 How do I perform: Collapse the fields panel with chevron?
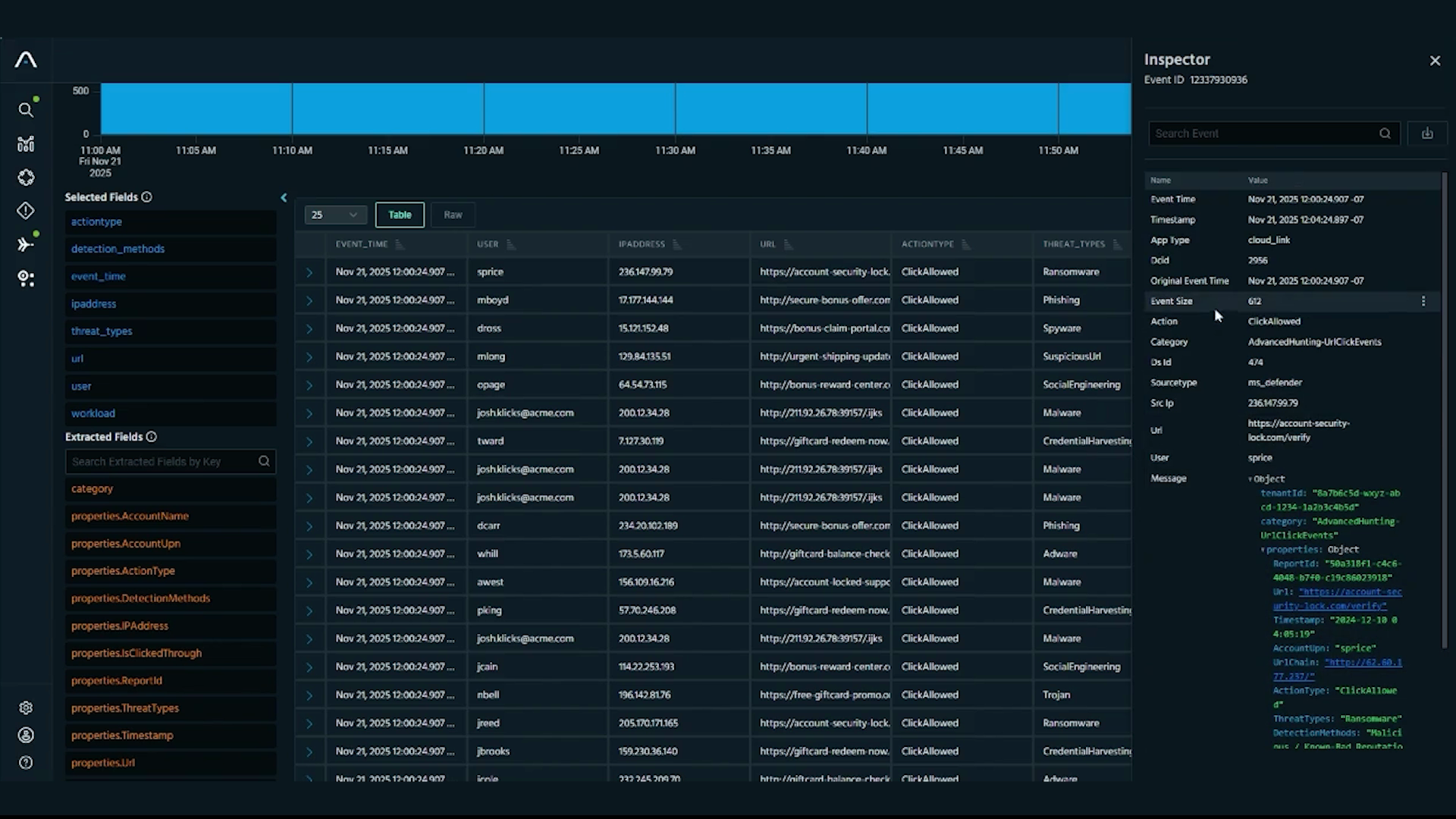click(x=284, y=198)
